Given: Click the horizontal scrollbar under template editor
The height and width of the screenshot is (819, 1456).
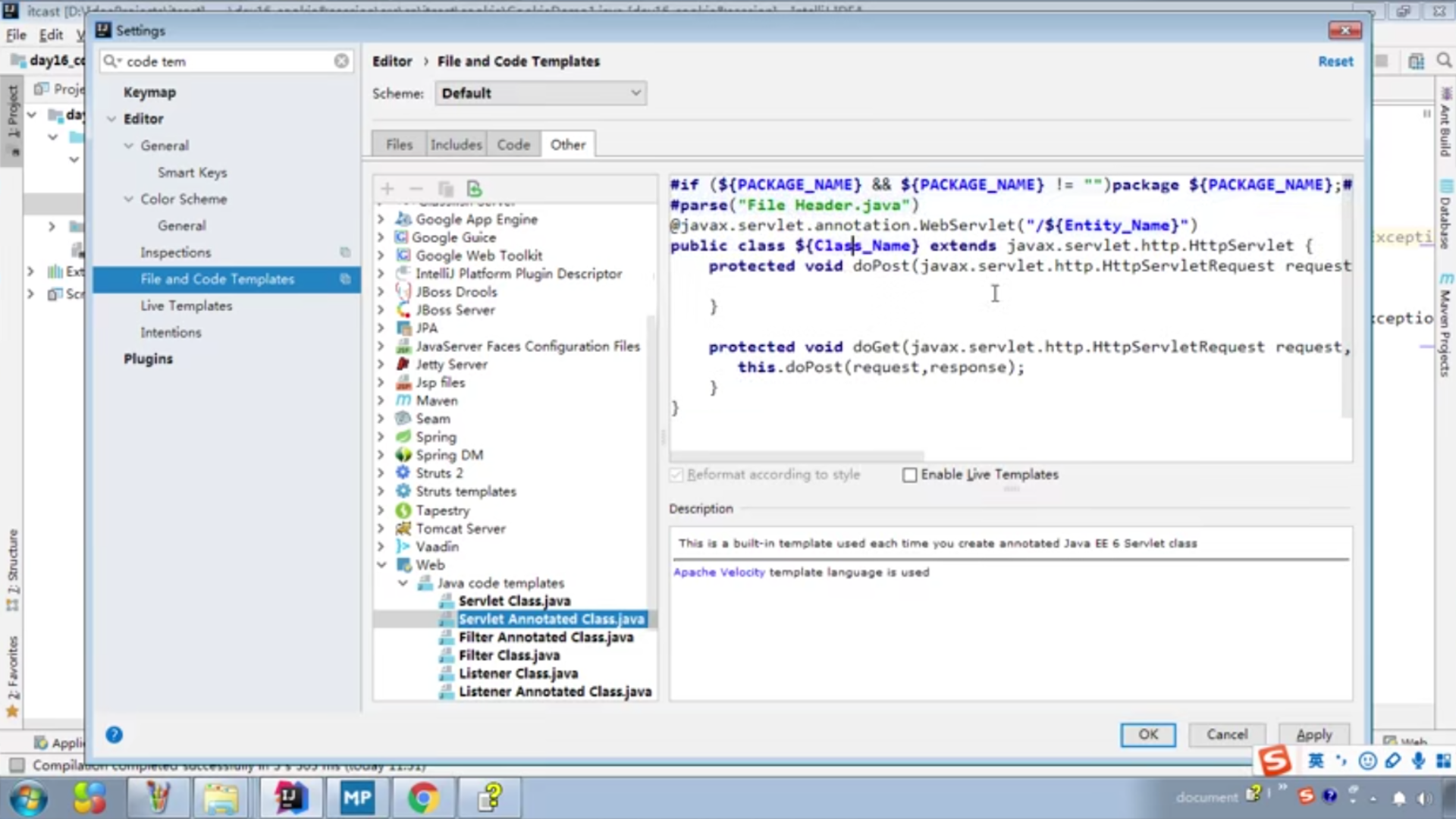Looking at the screenshot, I should (x=796, y=456).
